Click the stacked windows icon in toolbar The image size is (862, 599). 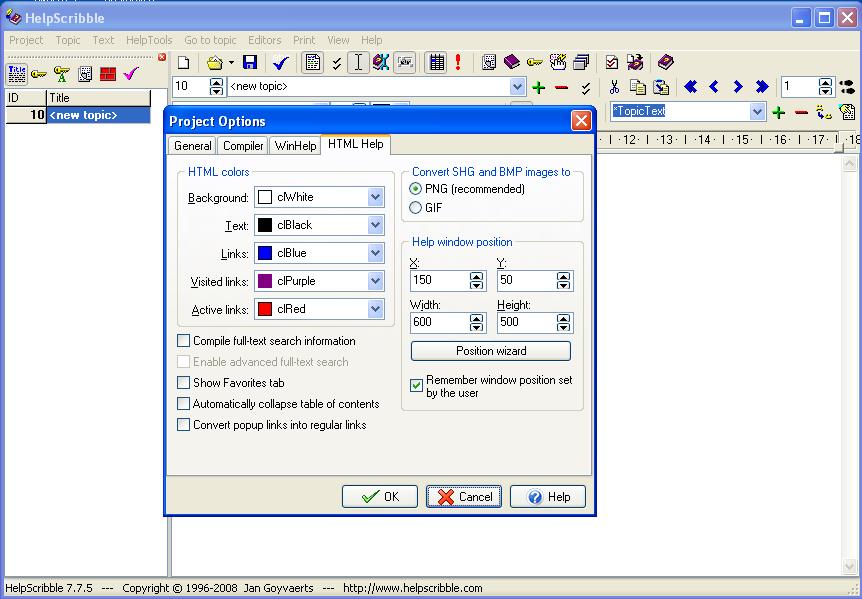click(581, 62)
